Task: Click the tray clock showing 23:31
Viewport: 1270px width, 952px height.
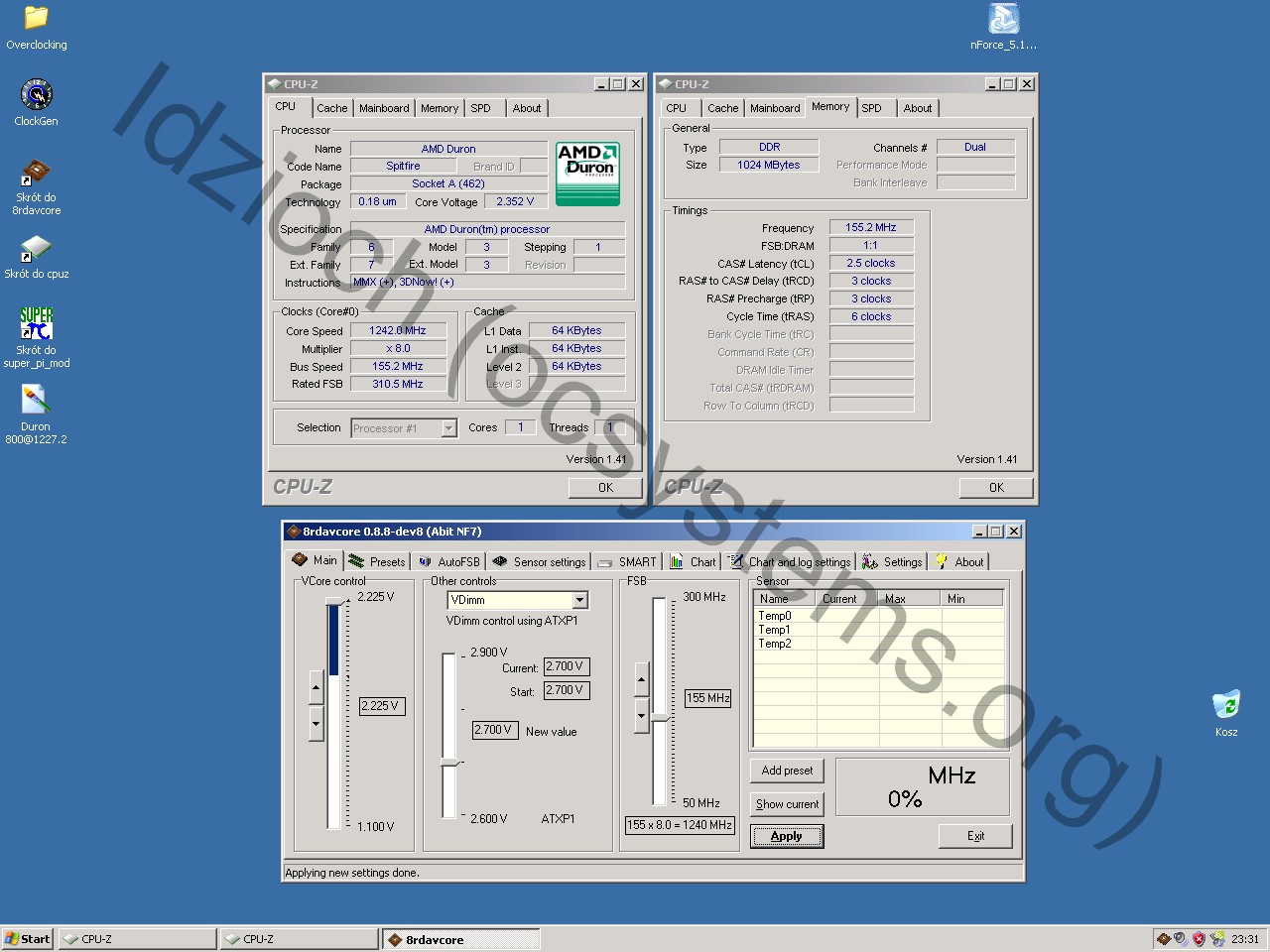Action: (x=1245, y=939)
